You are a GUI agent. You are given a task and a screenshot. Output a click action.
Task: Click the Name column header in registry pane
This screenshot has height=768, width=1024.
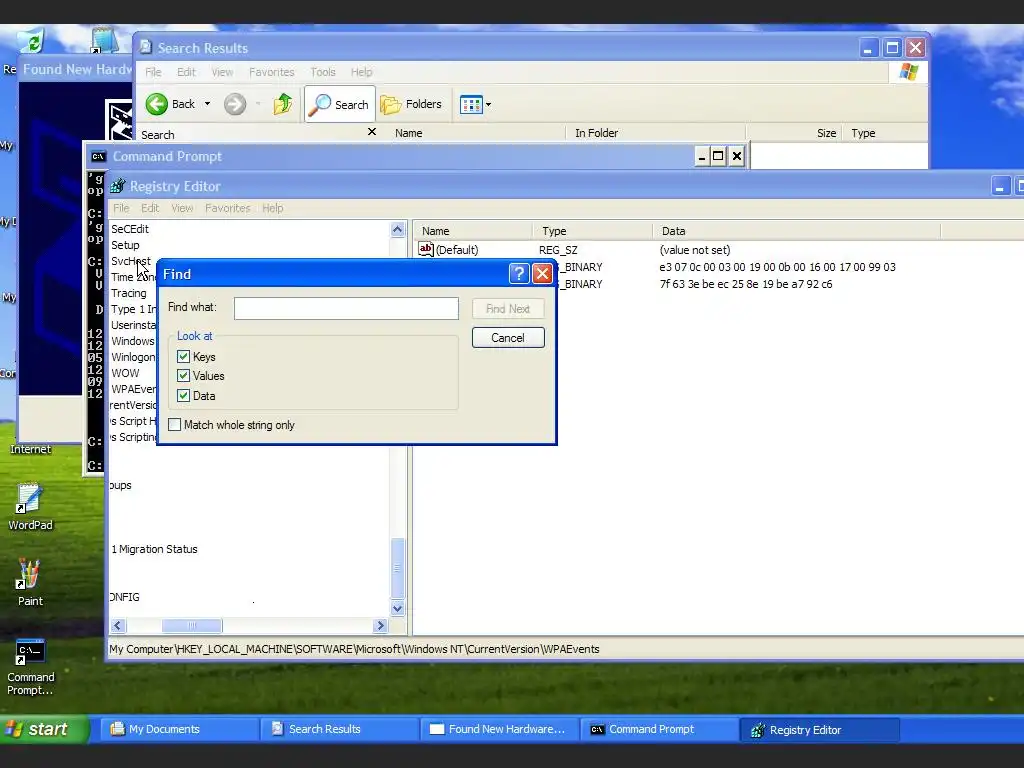[473, 231]
